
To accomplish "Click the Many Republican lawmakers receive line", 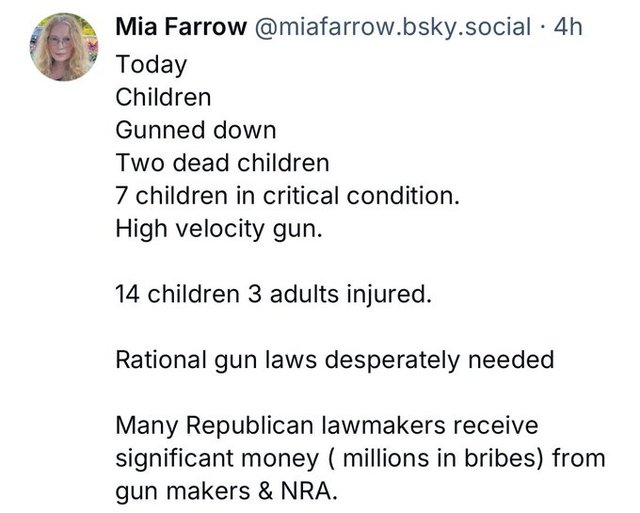I will 327,426.
